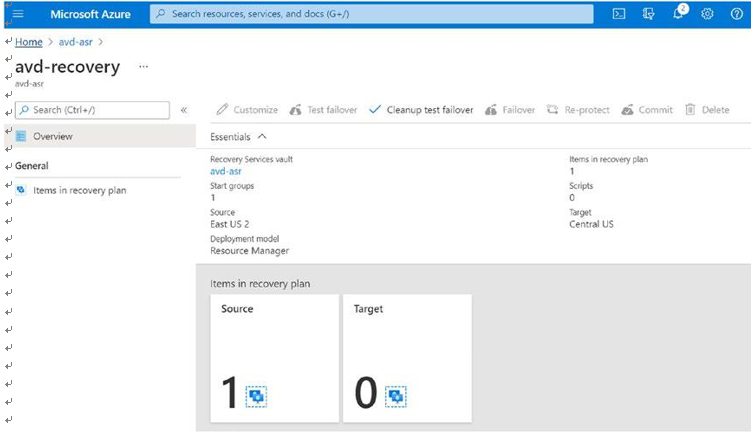Click the 'Items in recovery plan' essentials label
The width and height of the screenshot is (755, 435).
609,159
